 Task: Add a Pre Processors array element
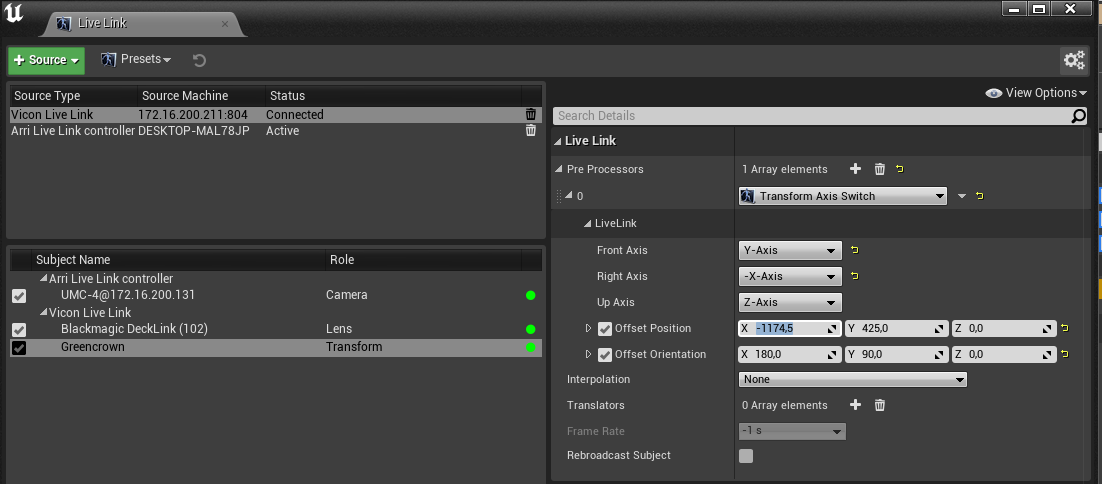coord(855,169)
